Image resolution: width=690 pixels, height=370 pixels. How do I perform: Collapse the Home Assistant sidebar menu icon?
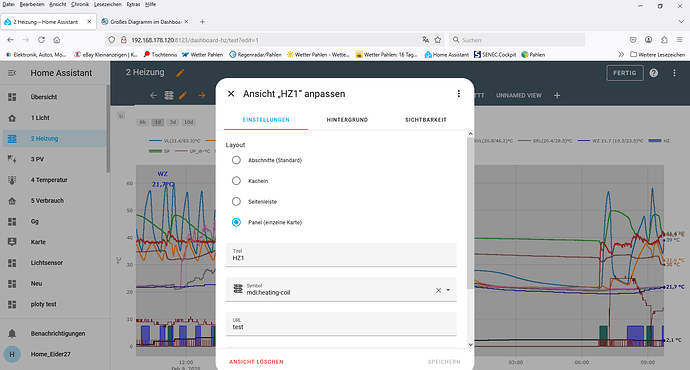[12, 73]
